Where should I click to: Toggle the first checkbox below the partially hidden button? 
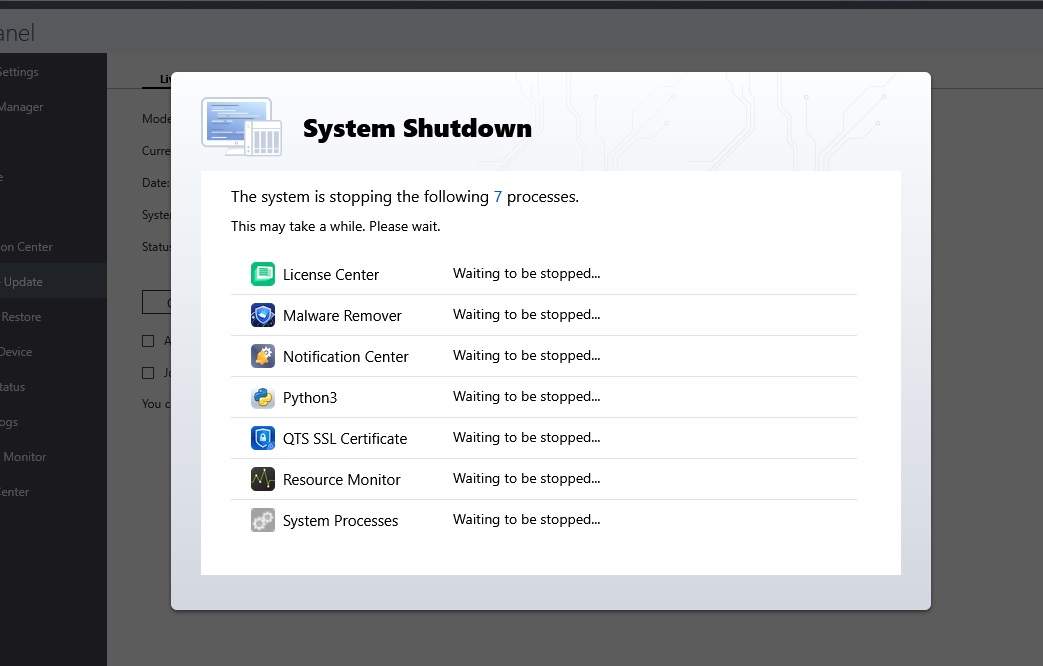click(x=148, y=341)
